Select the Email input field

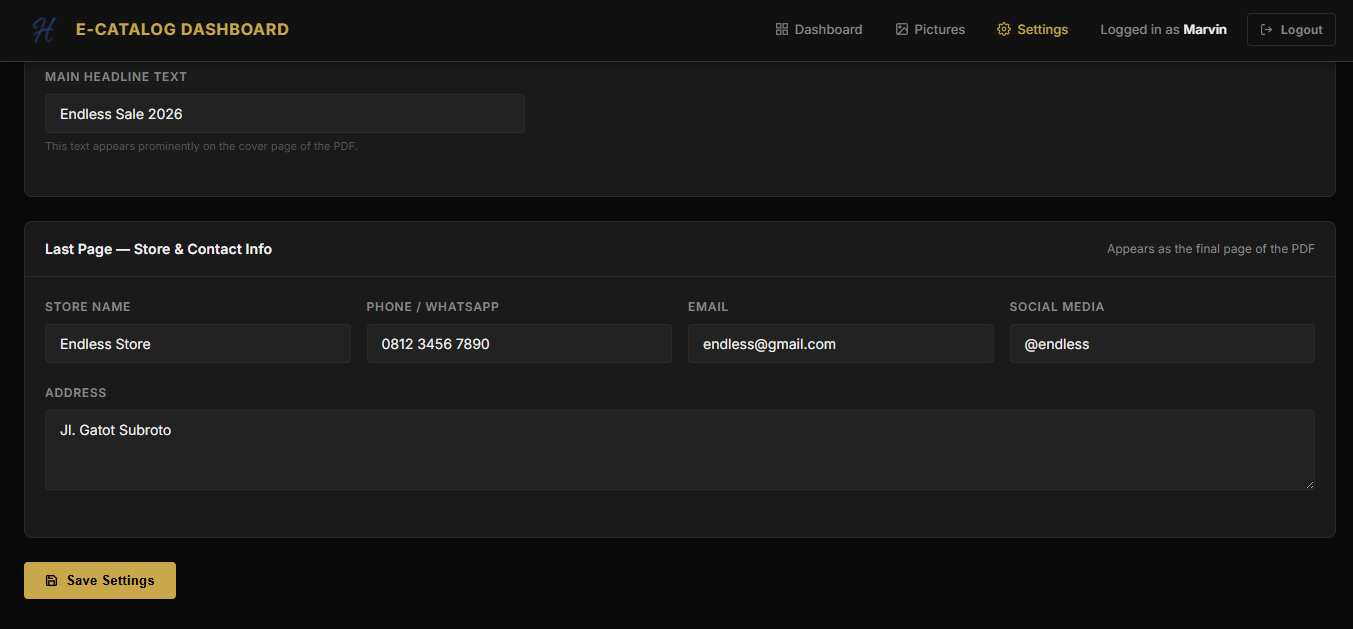tap(841, 344)
